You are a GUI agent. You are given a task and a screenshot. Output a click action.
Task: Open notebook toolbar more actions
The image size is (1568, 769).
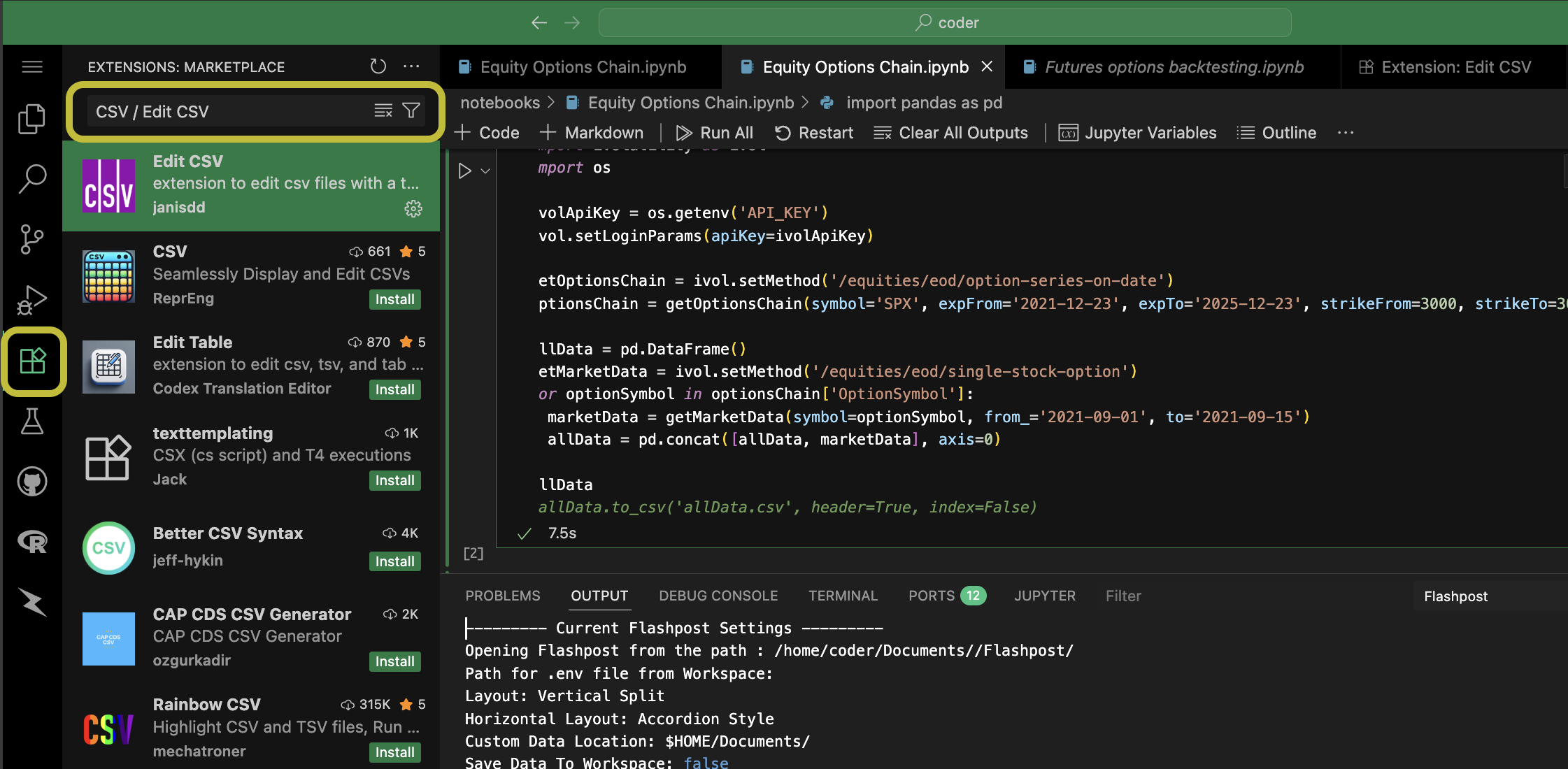[x=1346, y=133]
